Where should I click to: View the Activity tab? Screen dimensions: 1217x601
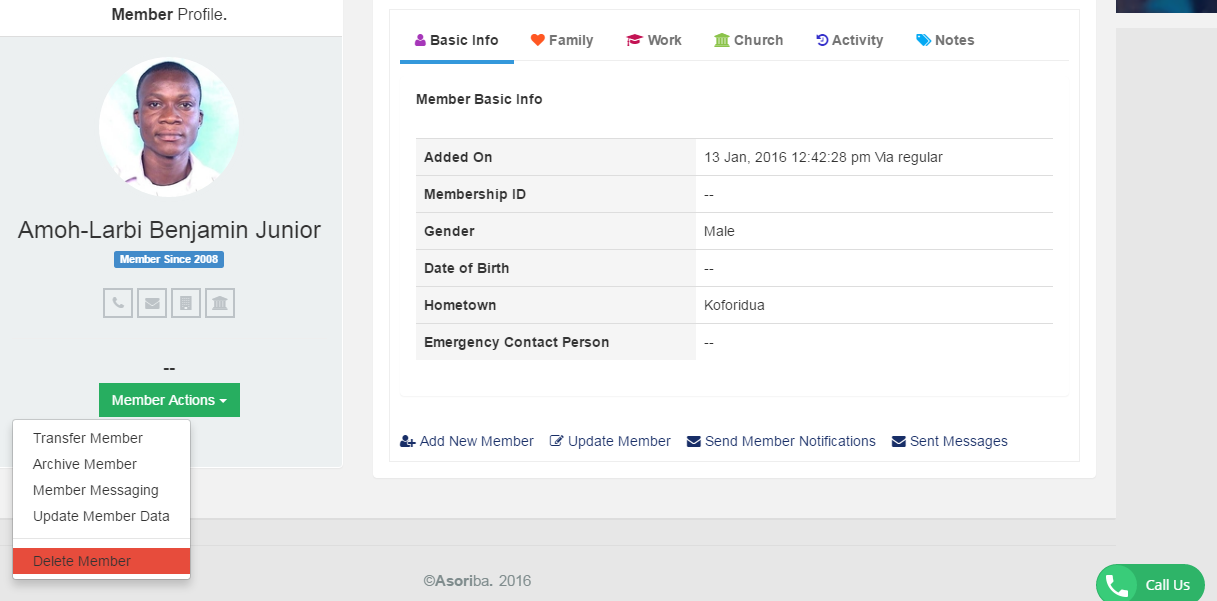[x=850, y=40]
